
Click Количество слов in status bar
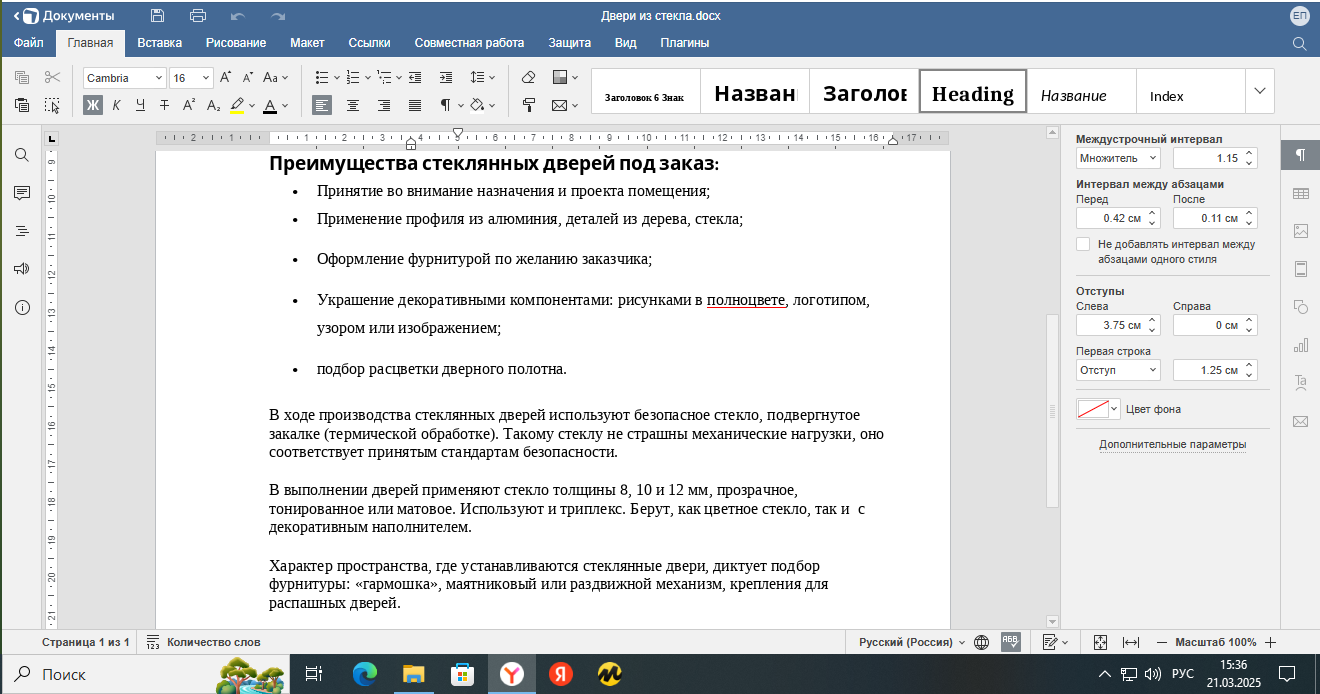(x=204, y=642)
